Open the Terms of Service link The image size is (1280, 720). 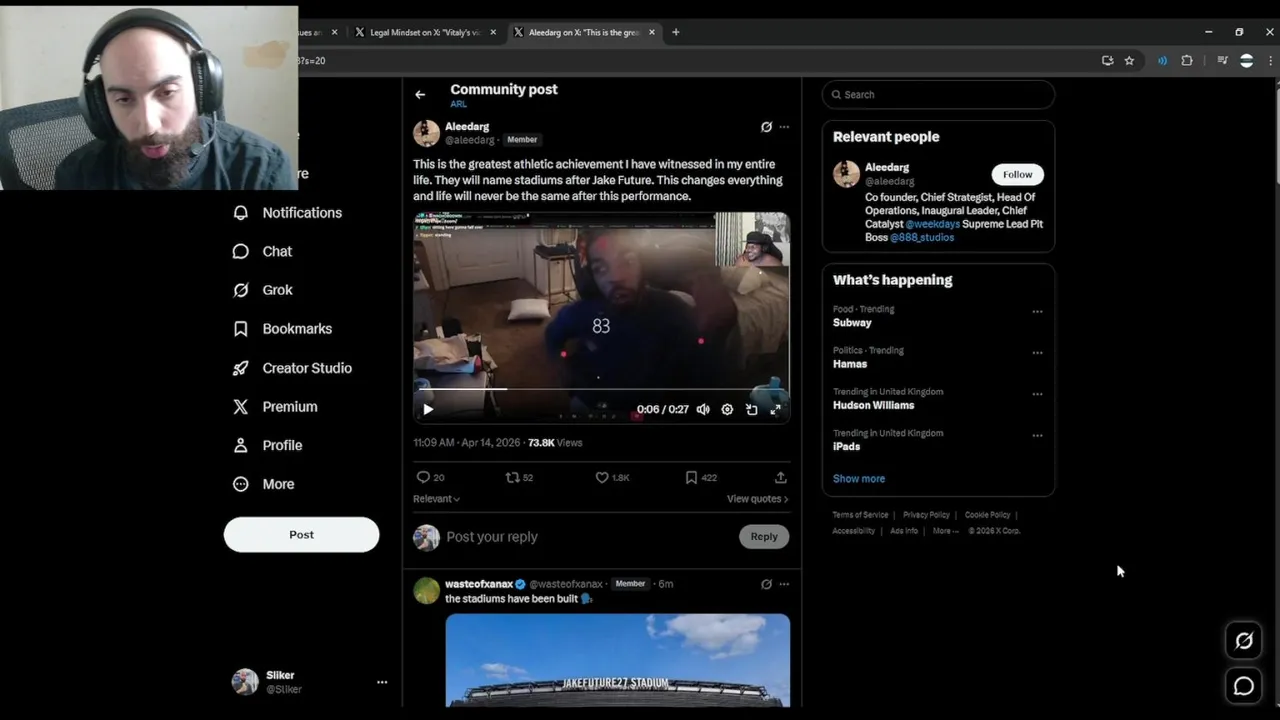860,515
